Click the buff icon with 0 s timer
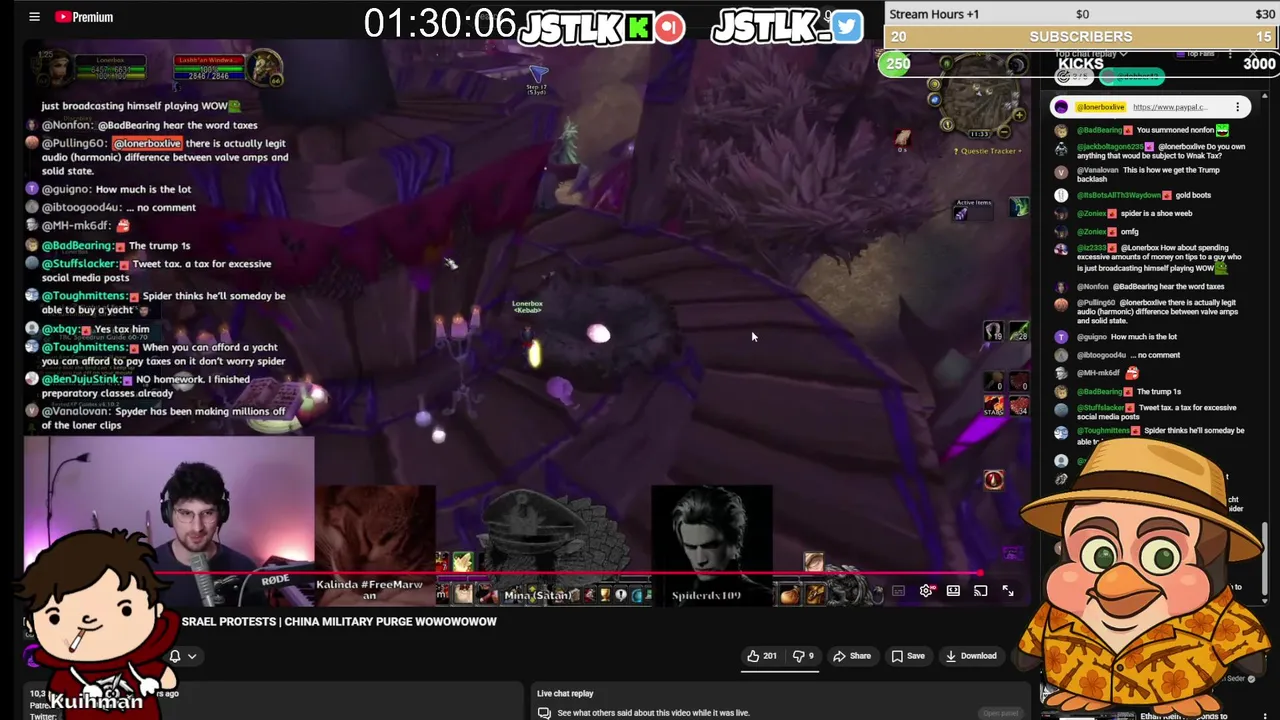1280x720 pixels. (x=903, y=138)
